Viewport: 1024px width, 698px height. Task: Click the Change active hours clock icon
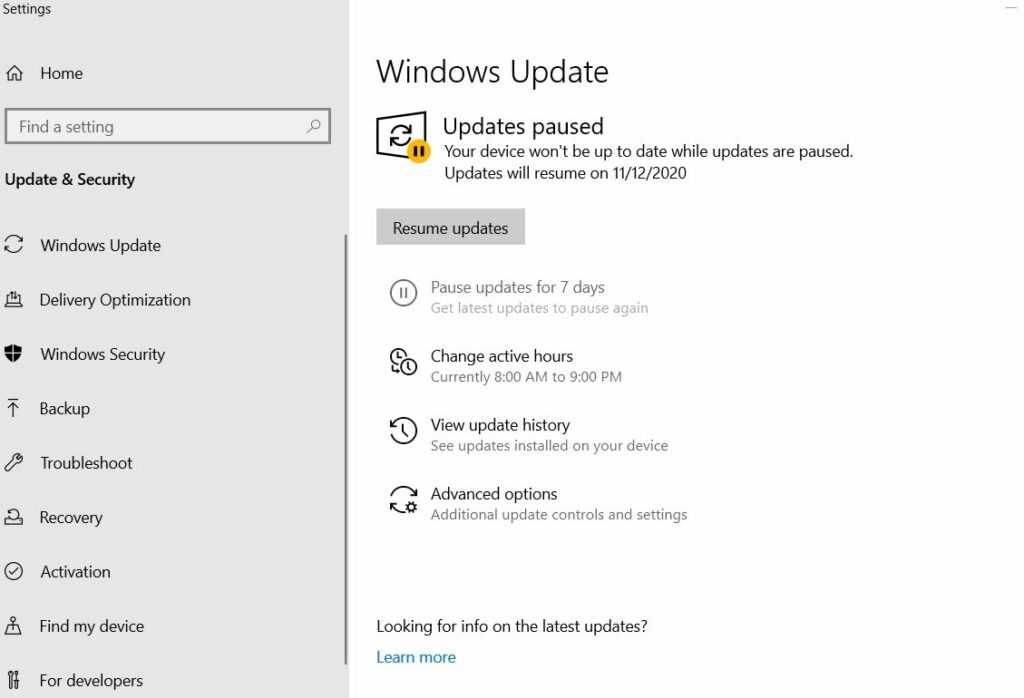pos(403,363)
